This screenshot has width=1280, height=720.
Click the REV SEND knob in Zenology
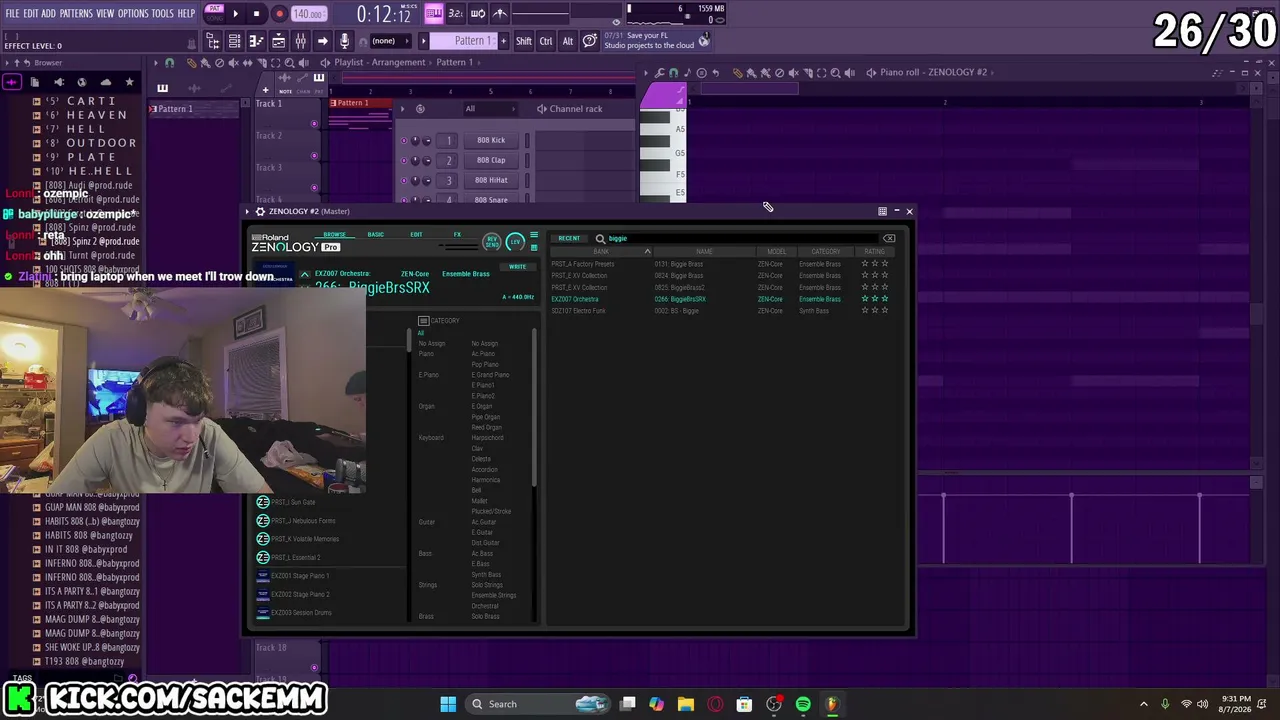click(492, 242)
